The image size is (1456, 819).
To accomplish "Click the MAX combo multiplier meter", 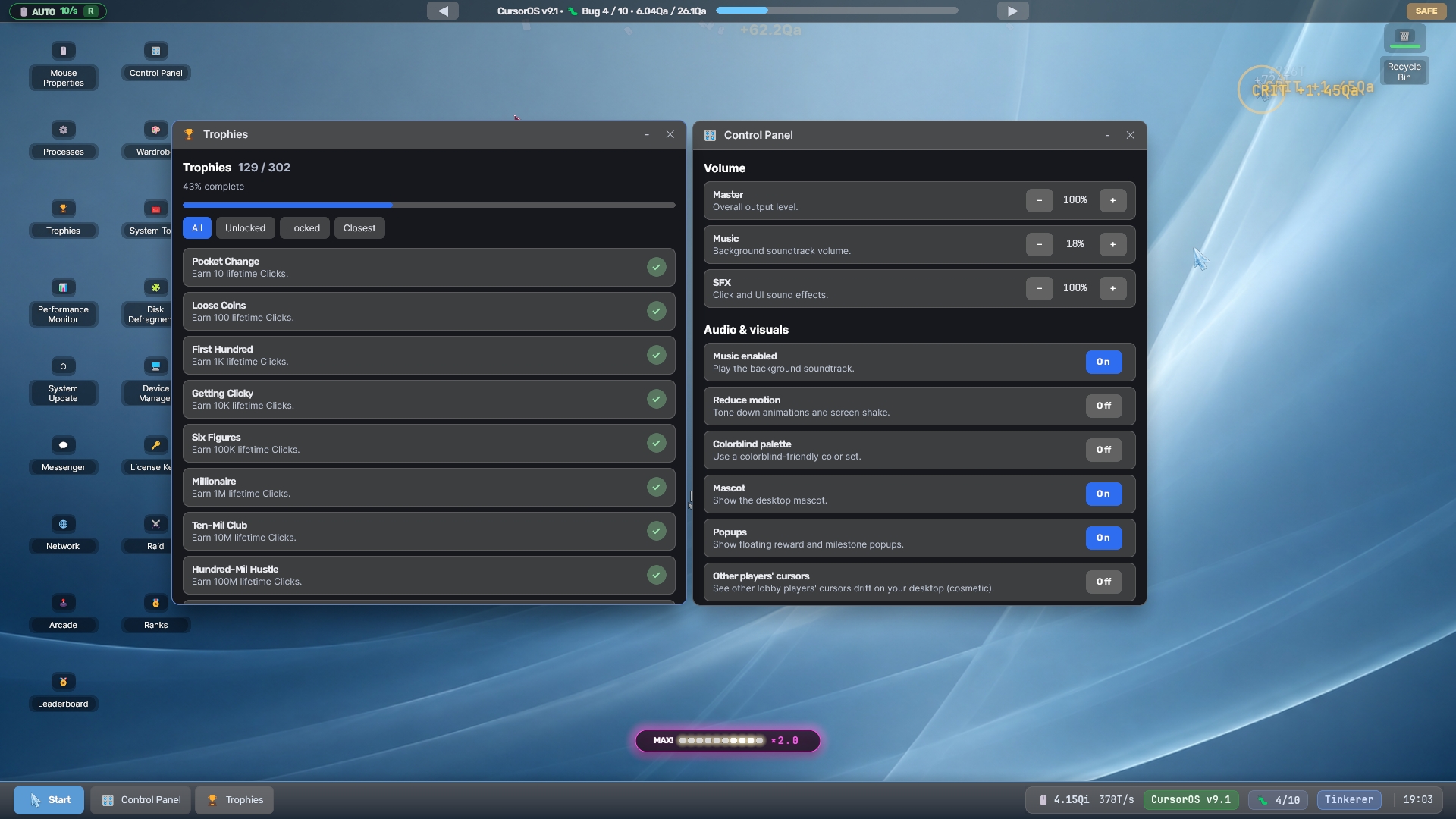I will pyautogui.click(x=728, y=741).
